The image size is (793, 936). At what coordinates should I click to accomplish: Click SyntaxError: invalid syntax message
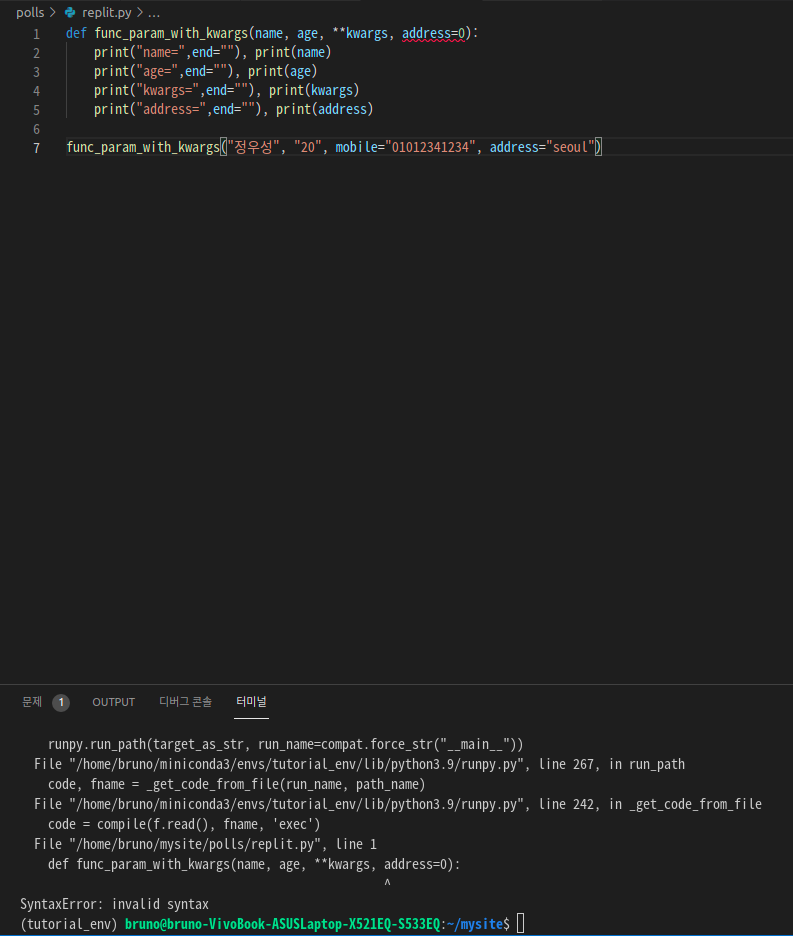pos(115,904)
